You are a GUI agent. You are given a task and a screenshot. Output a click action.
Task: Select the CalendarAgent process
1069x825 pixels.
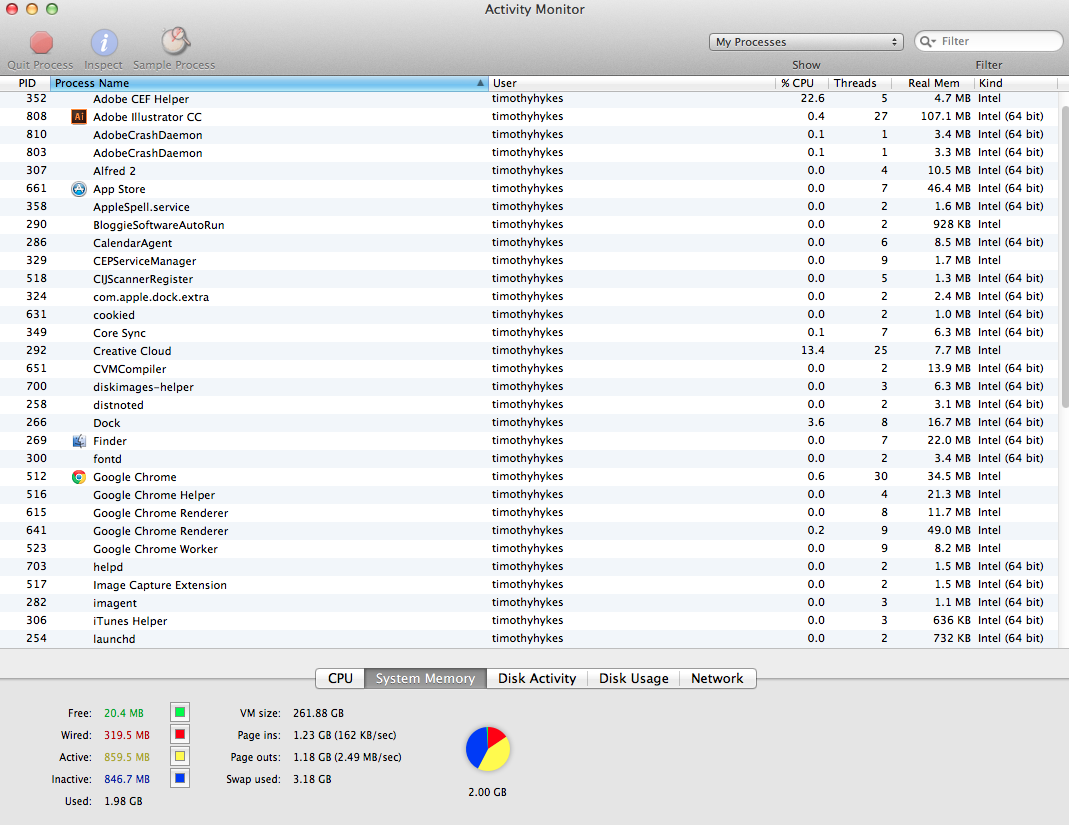pos(528,243)
